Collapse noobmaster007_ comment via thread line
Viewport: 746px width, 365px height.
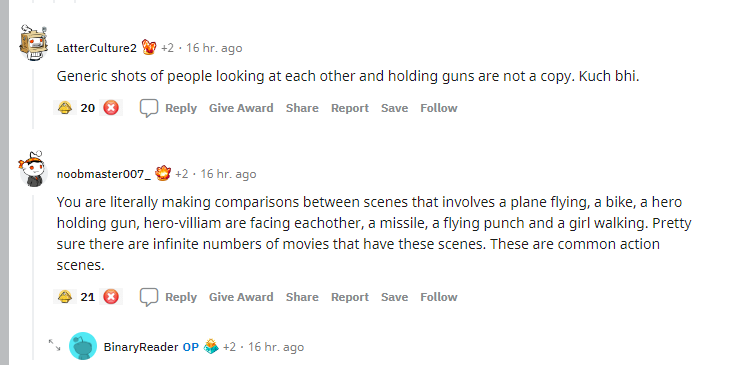[x=33, y=277]
